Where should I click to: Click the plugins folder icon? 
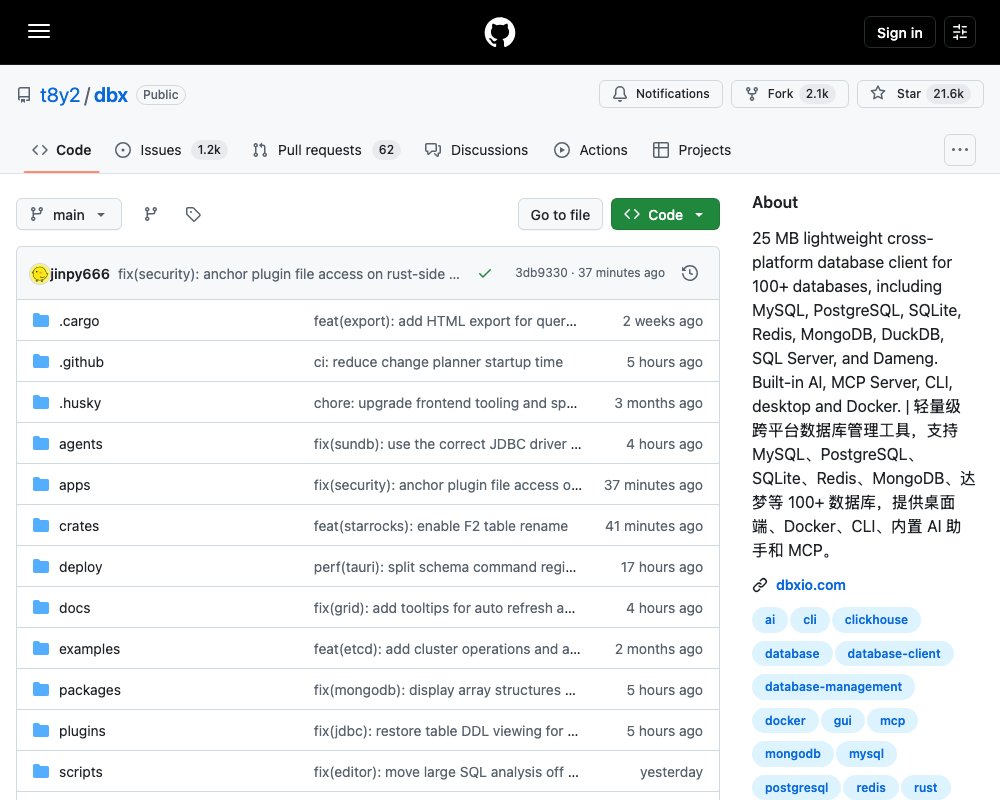(41, 730)
